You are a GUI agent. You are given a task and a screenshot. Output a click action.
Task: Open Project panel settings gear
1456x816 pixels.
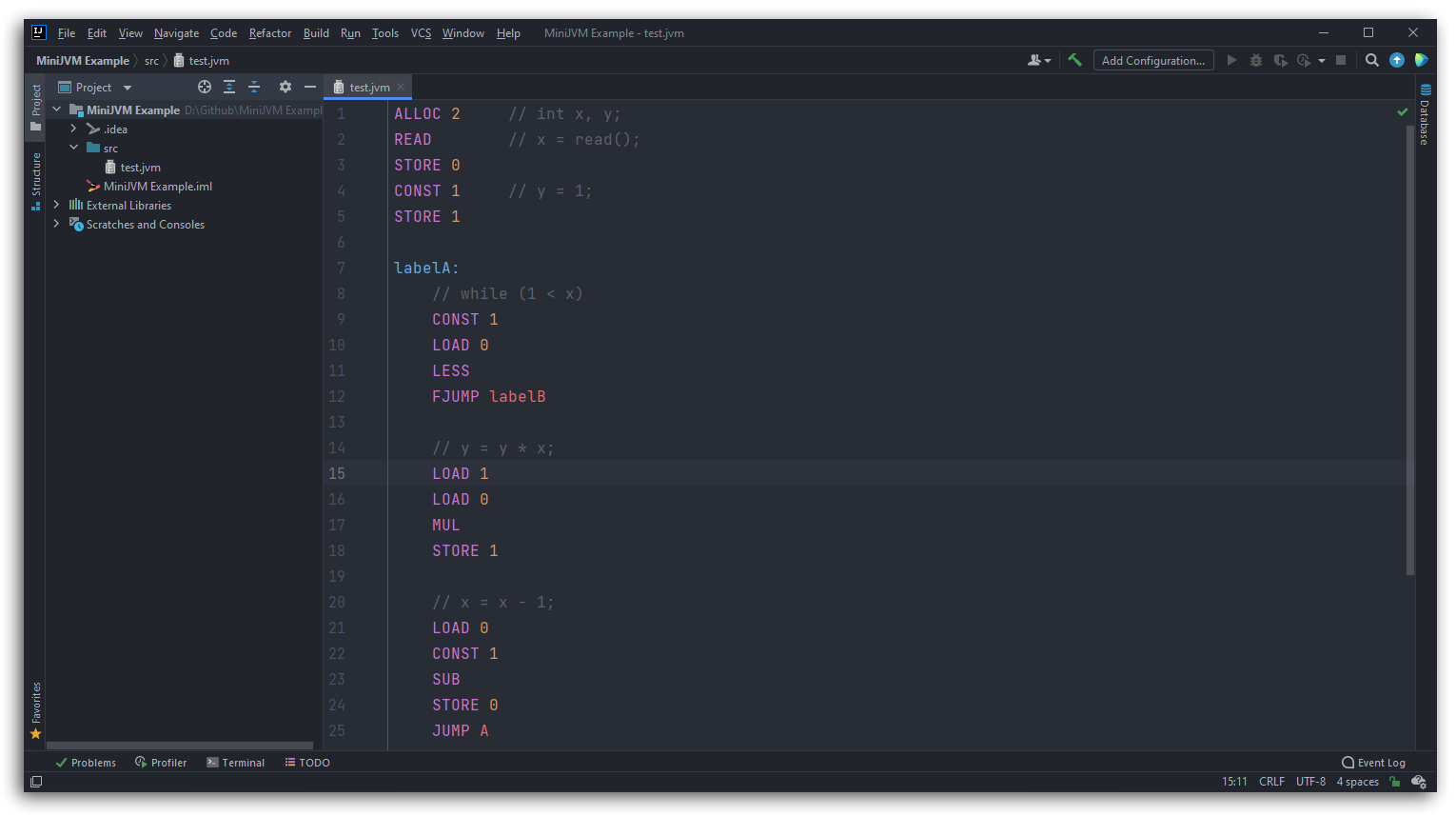pos(285,87)
